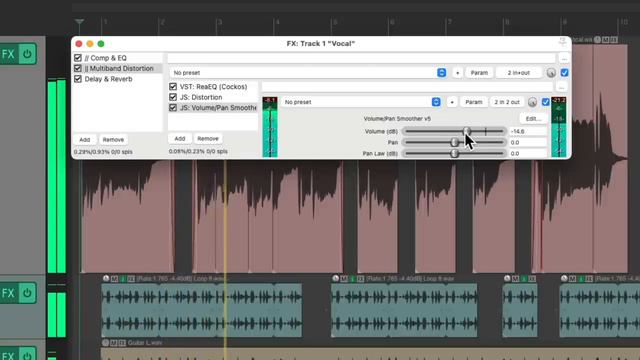
Task: Click the third Loop item's volume knob icon
Action: point(507,278)
